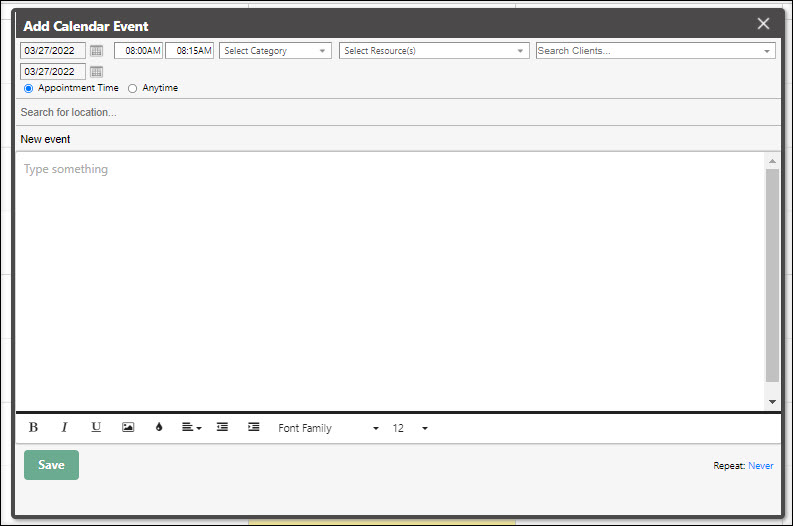Click into the Type something text area

[390, 281]
